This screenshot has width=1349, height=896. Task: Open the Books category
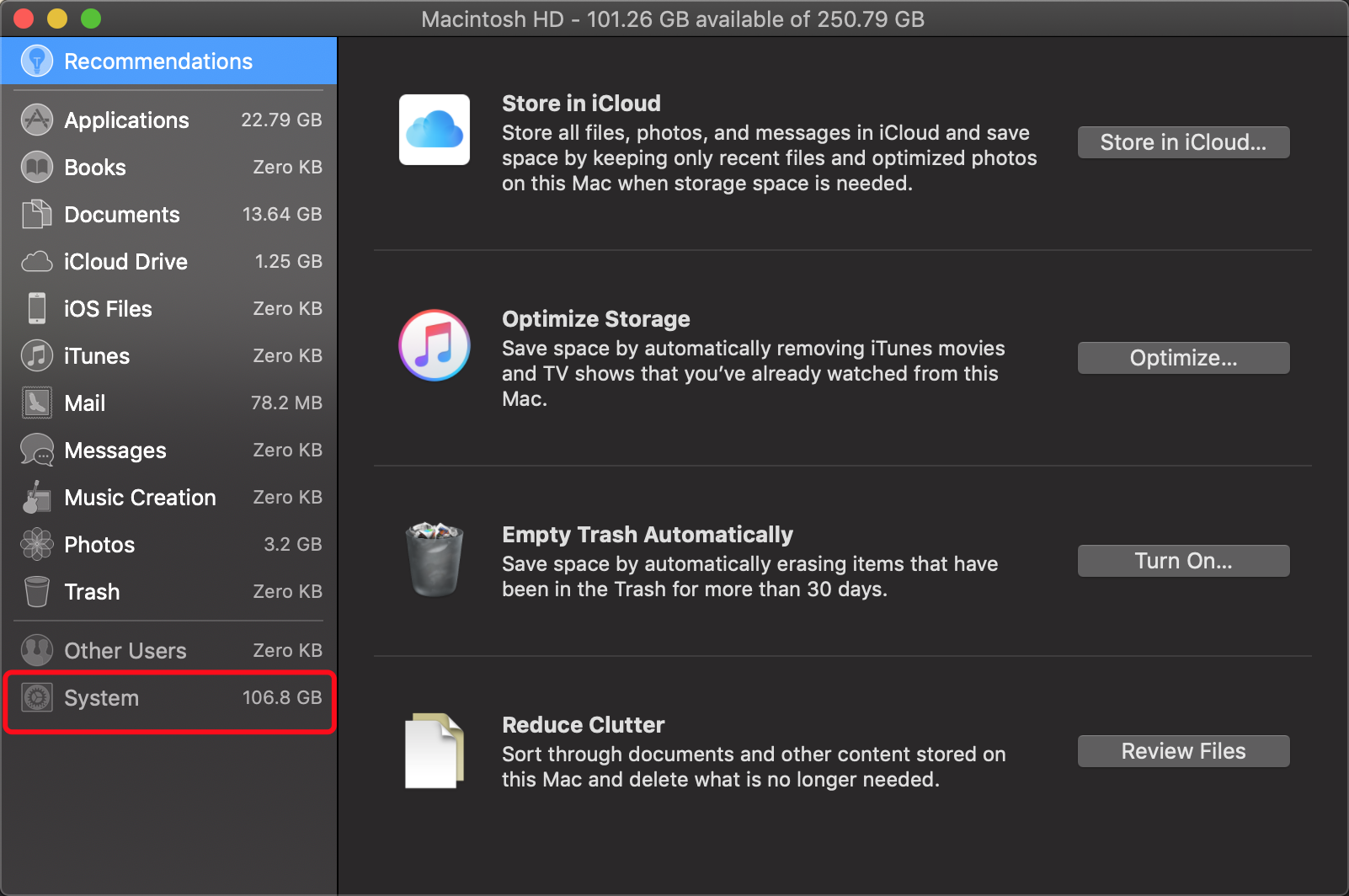168,167
